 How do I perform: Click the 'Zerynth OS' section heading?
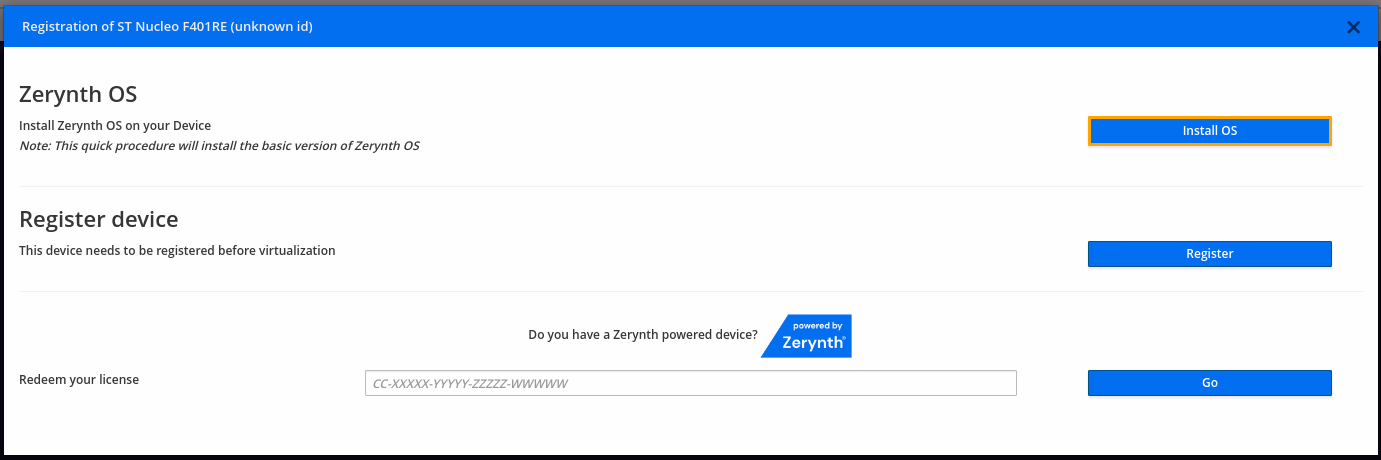click(78, 95)
